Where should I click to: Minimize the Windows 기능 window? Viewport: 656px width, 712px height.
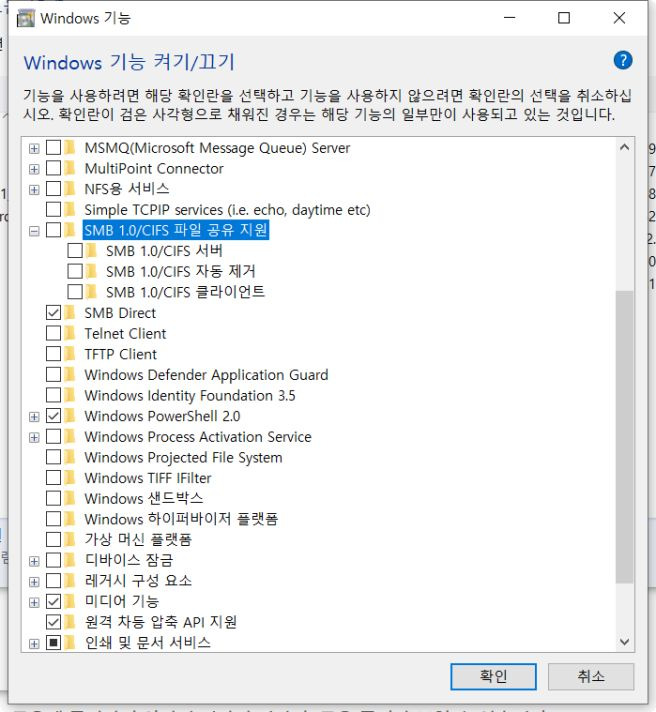pyautogui.click(x=510, y=18)
